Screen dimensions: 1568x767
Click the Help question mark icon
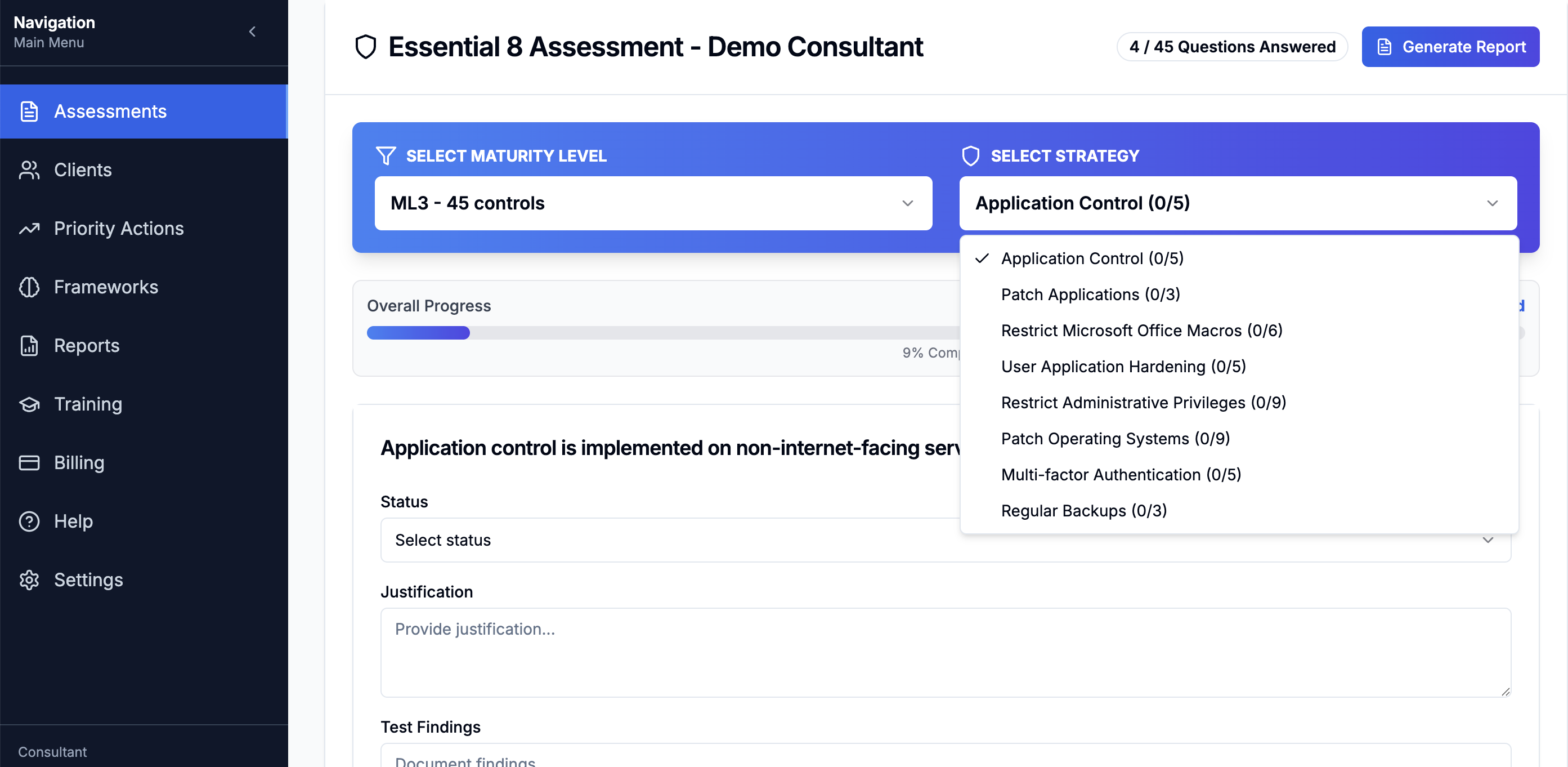(x=29, y=521)
